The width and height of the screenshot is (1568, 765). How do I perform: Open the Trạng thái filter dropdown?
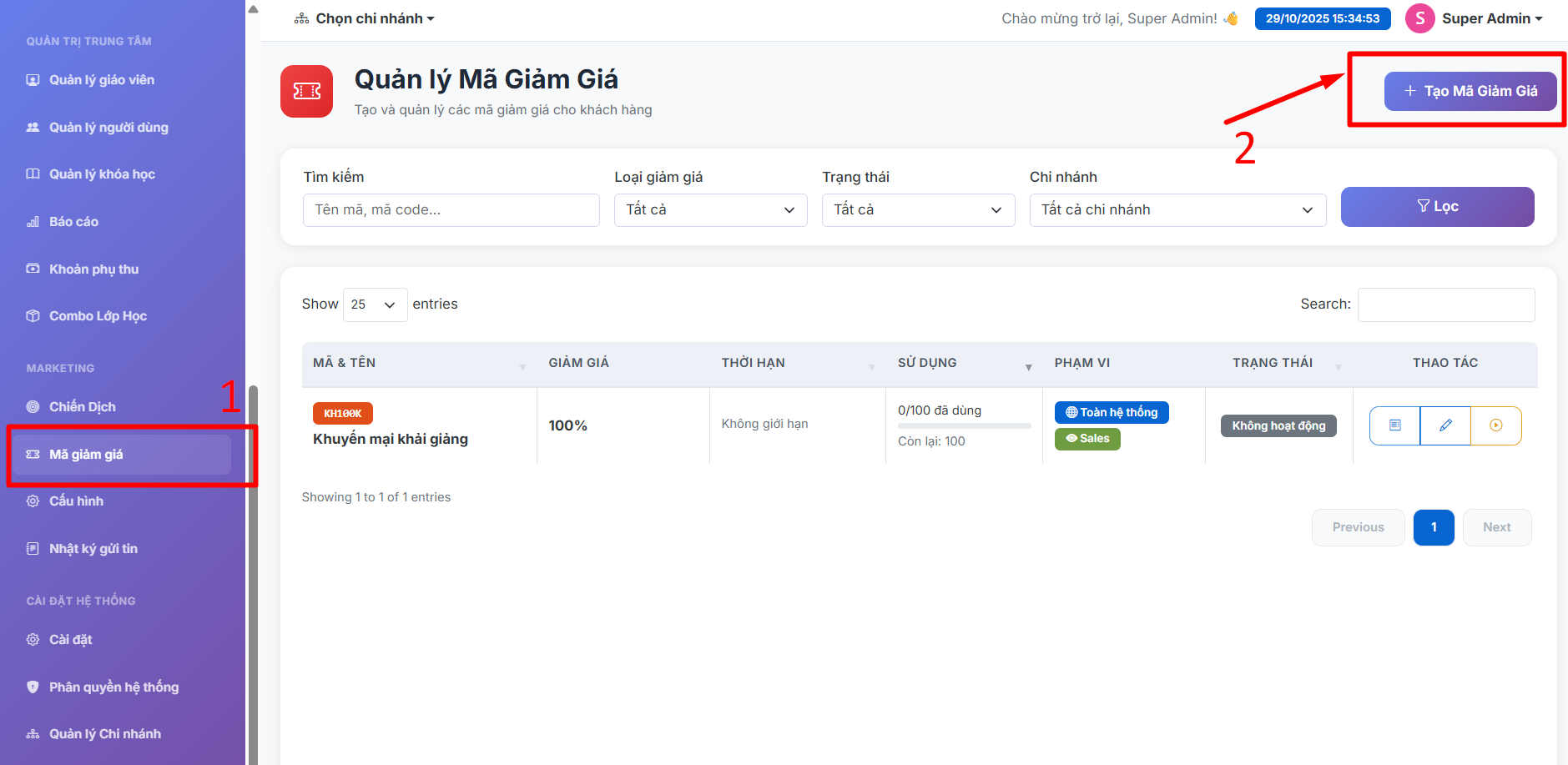point(918,210)
